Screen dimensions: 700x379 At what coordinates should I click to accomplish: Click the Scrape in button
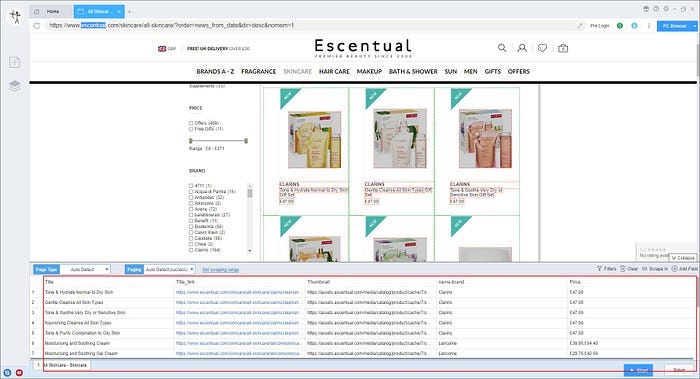655,269
